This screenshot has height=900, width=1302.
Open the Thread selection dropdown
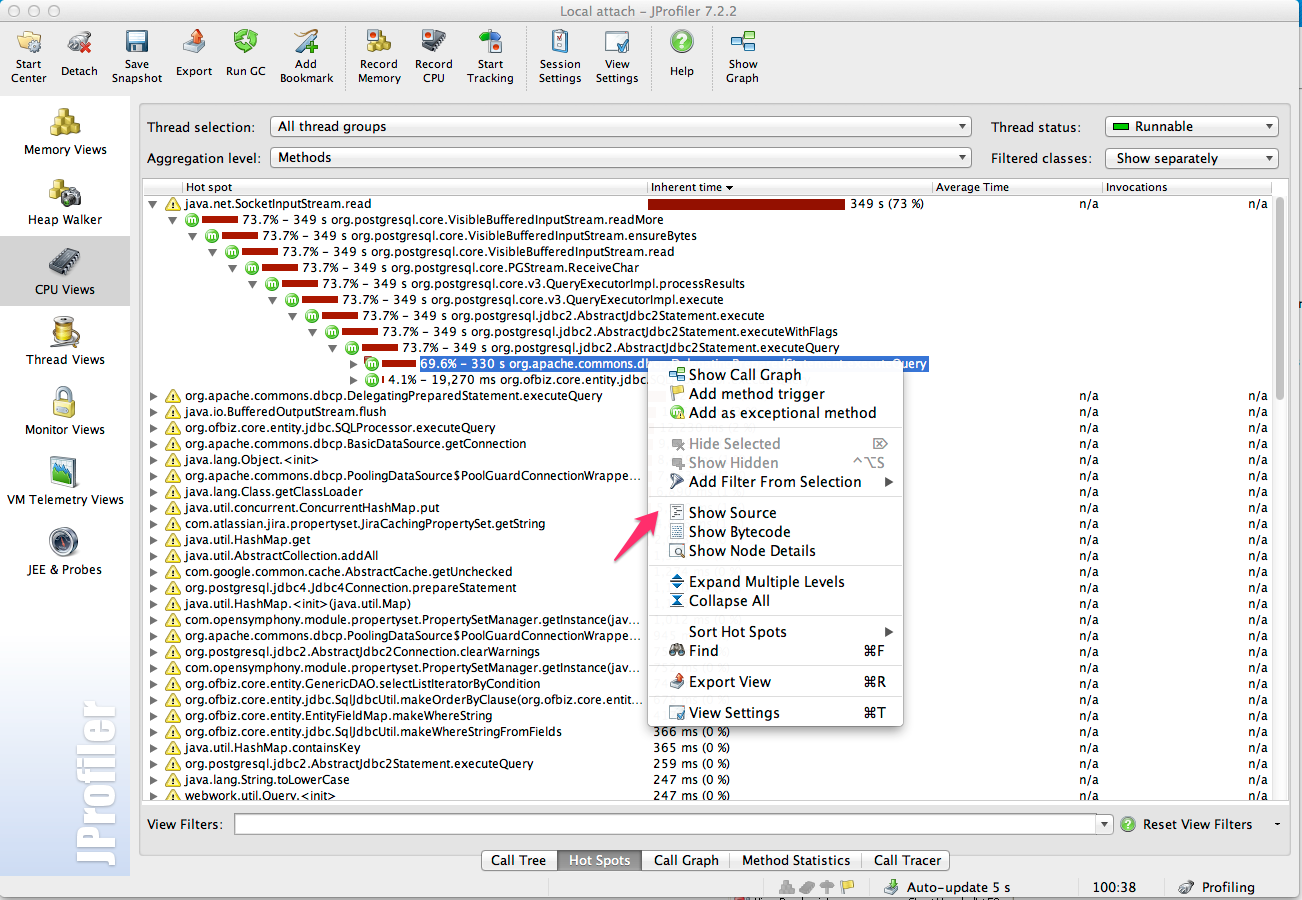tap(621, 127)
